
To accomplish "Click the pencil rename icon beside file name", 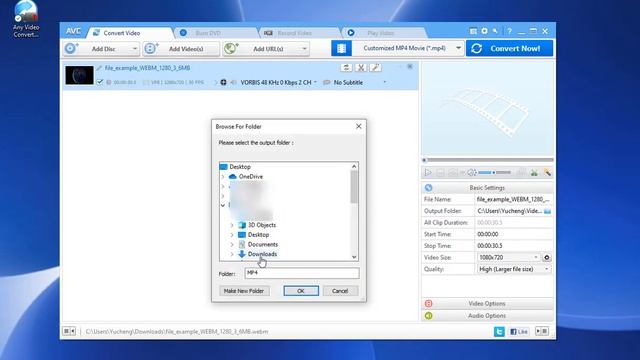I will coord(99,68).
